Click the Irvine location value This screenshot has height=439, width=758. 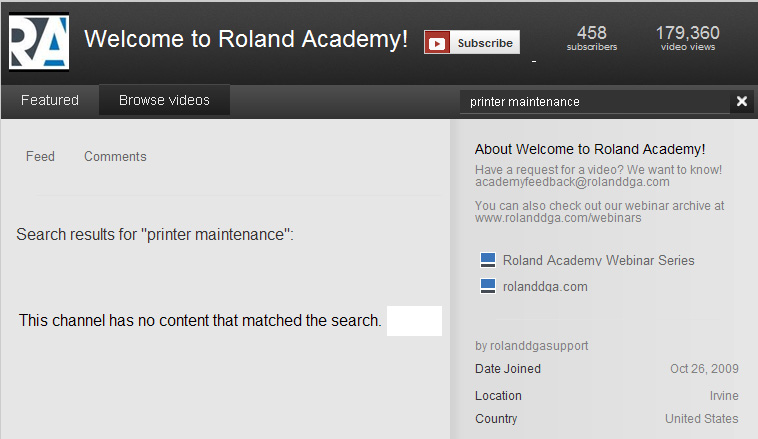point(724,396)
